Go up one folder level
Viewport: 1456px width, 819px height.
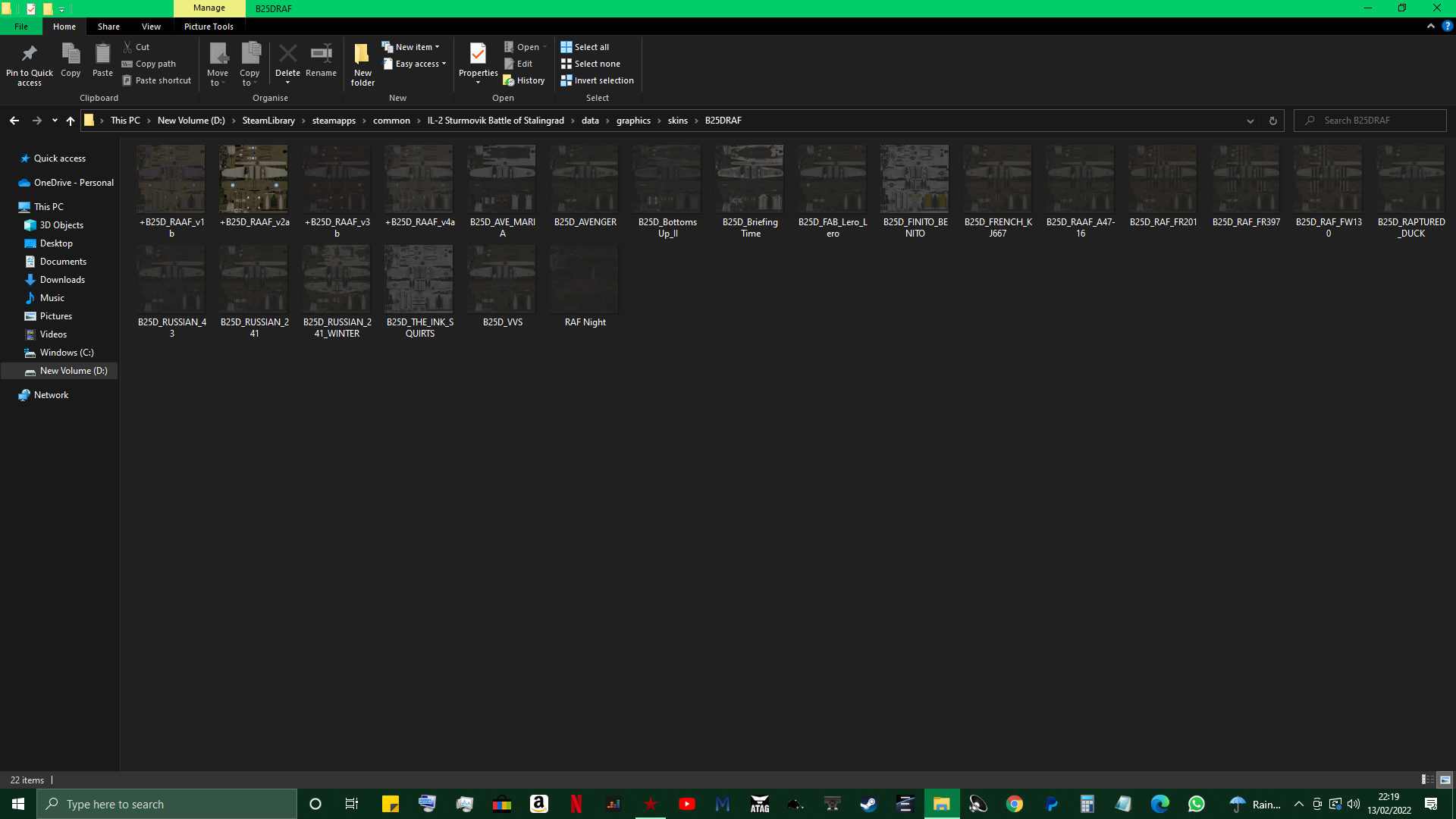(x=71, y=121)
